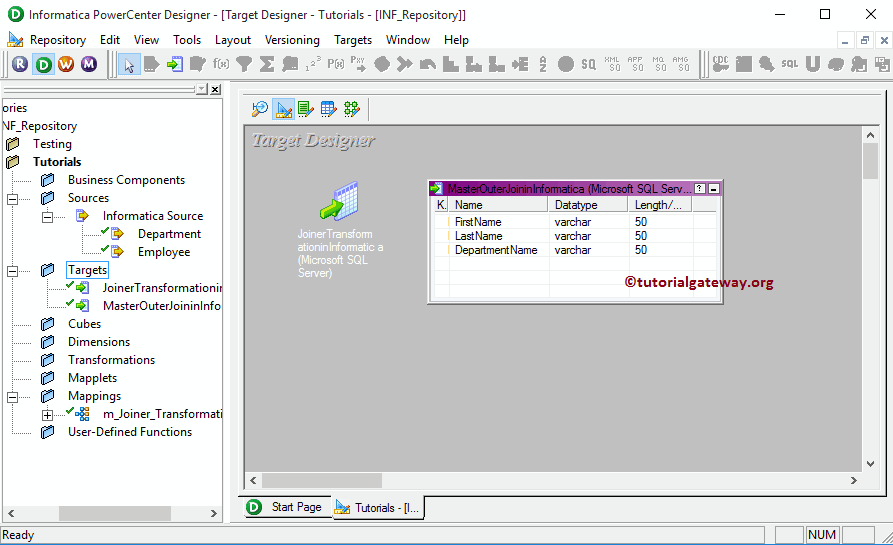Viewport: 893px width, 545px height.
Task: Select the User-Defined Functions node
Action: pos(130,432)
